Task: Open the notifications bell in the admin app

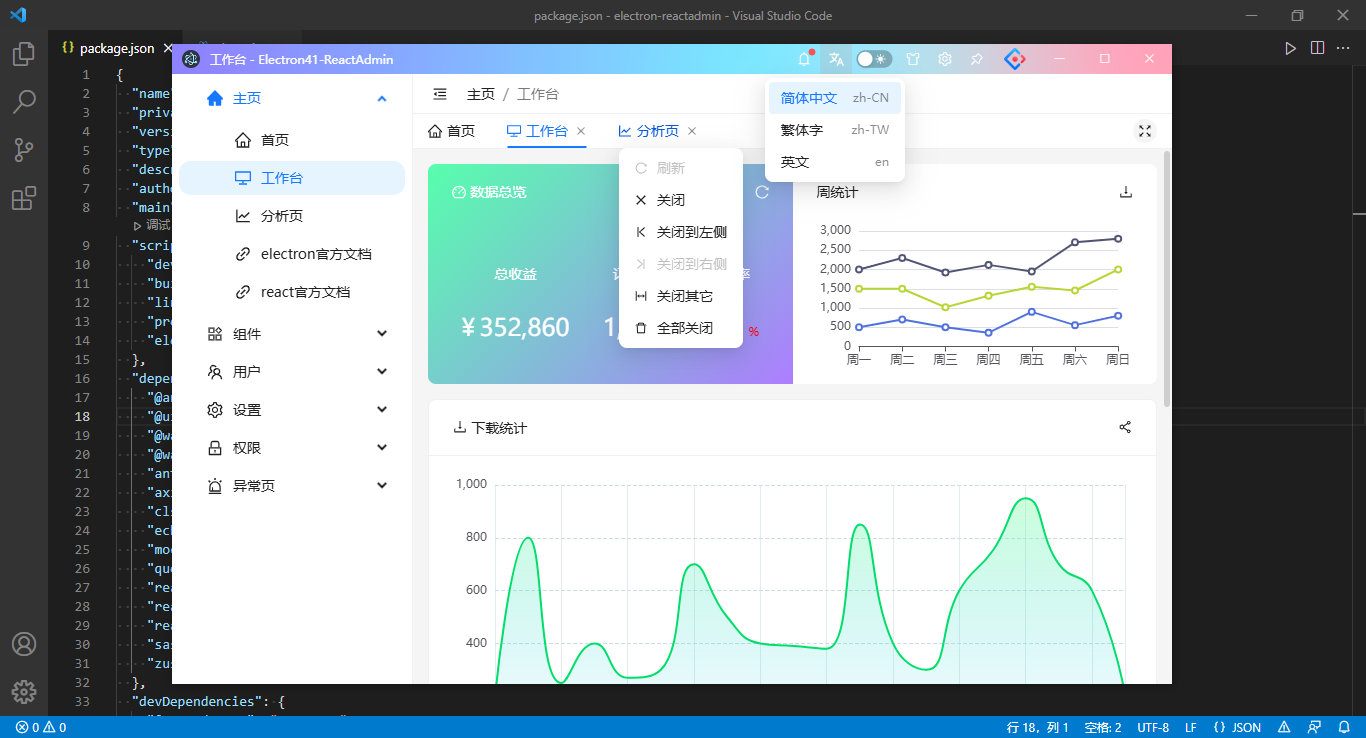Action: (804, 59)
